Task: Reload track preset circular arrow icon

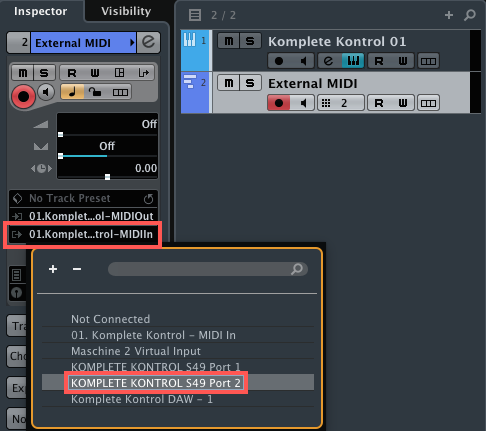Action: [148, 199]
